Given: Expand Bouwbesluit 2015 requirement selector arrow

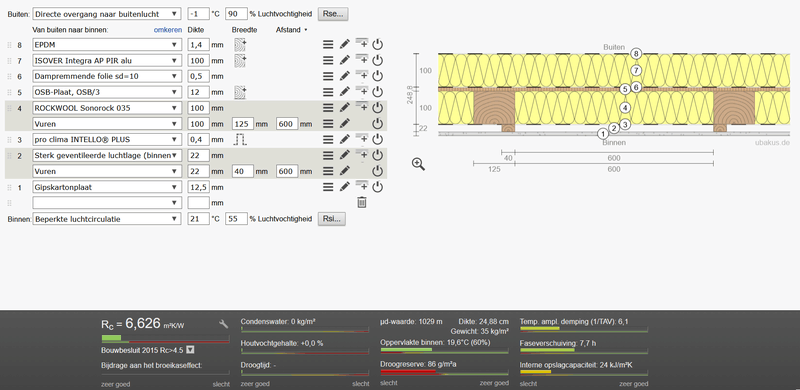Looking at the screenshot, I should [x=190, y=350].
